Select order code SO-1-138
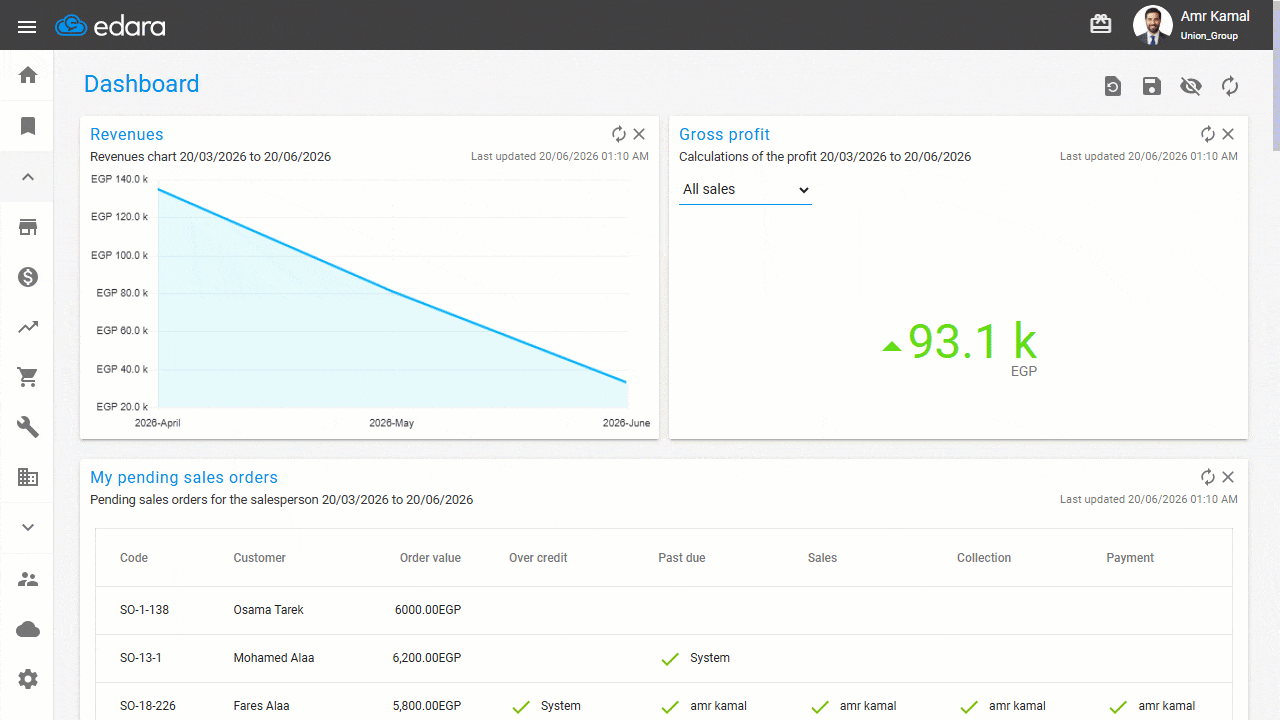This screenshot has width=1280, height=720. click(144, 610)
